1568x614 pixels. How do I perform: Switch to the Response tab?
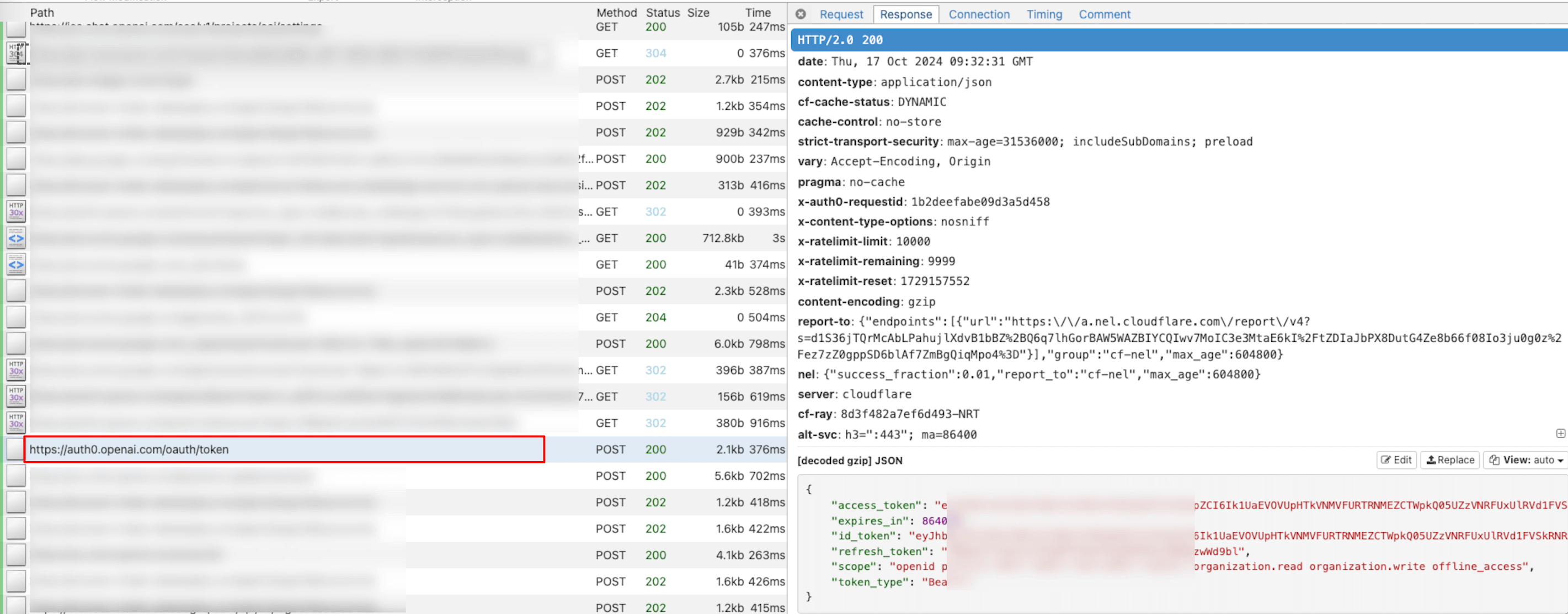coord(906,14)
